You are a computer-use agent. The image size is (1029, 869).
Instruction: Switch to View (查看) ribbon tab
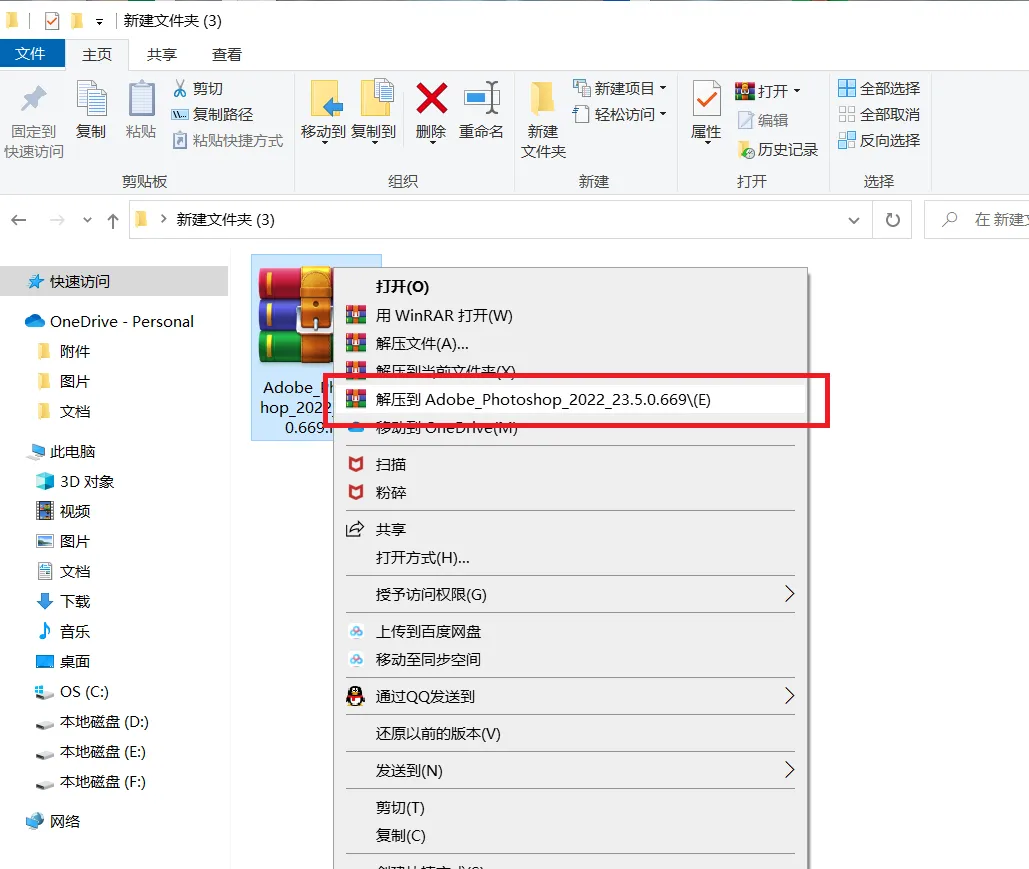pyautogui.click(x=227, y=54)
